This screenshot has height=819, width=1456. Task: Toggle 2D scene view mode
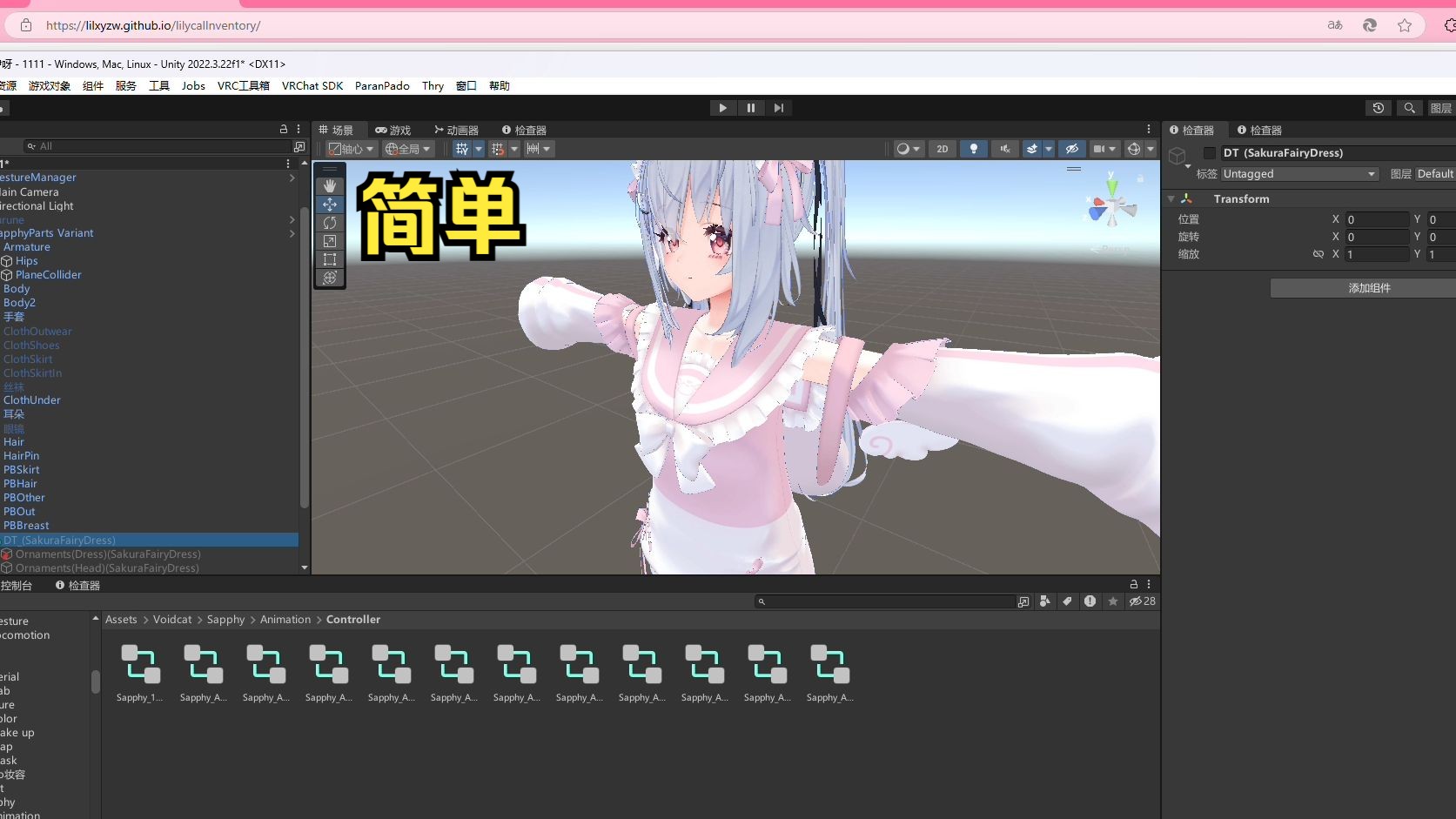pyautogui.click(x=943, y=149)
